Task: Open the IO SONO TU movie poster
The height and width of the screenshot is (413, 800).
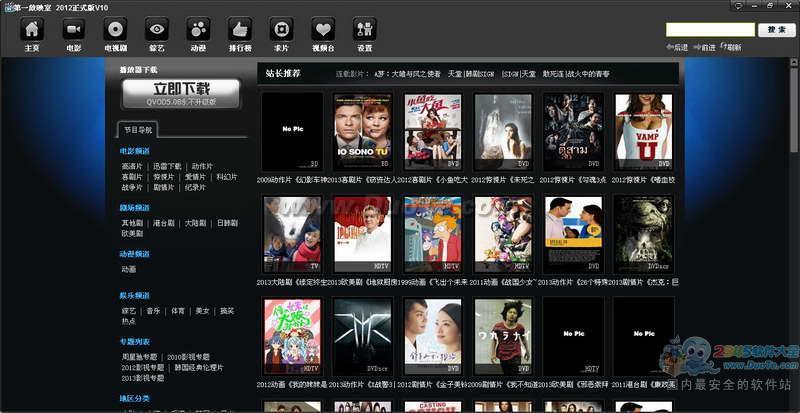Action: click(x=362, y=132)
